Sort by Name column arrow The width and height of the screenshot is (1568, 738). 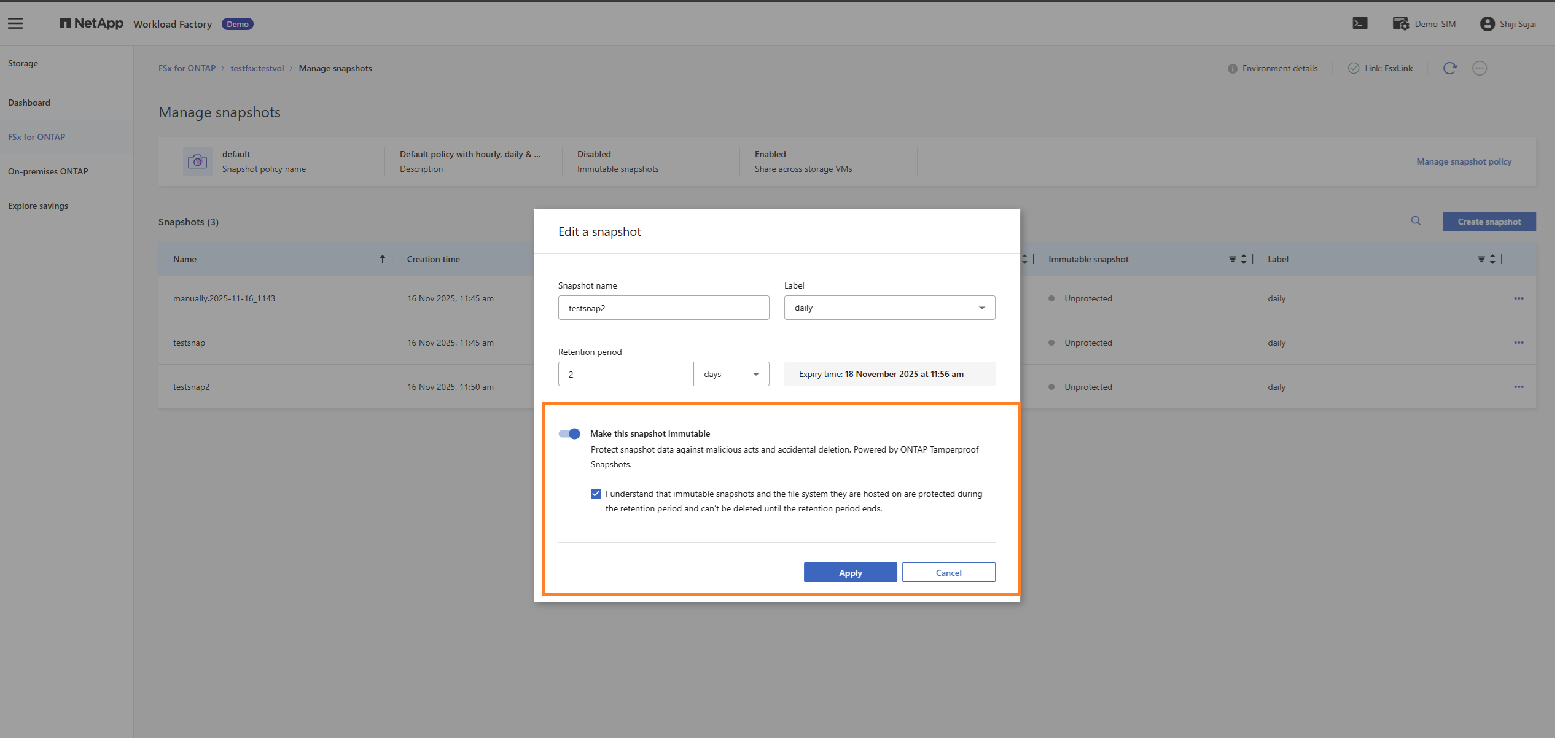(382, 259)
